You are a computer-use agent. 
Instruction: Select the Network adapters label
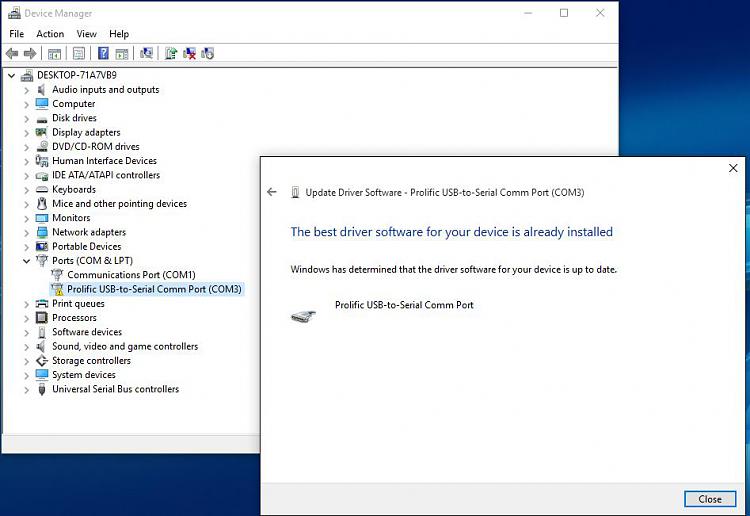(x=89, y=232)
